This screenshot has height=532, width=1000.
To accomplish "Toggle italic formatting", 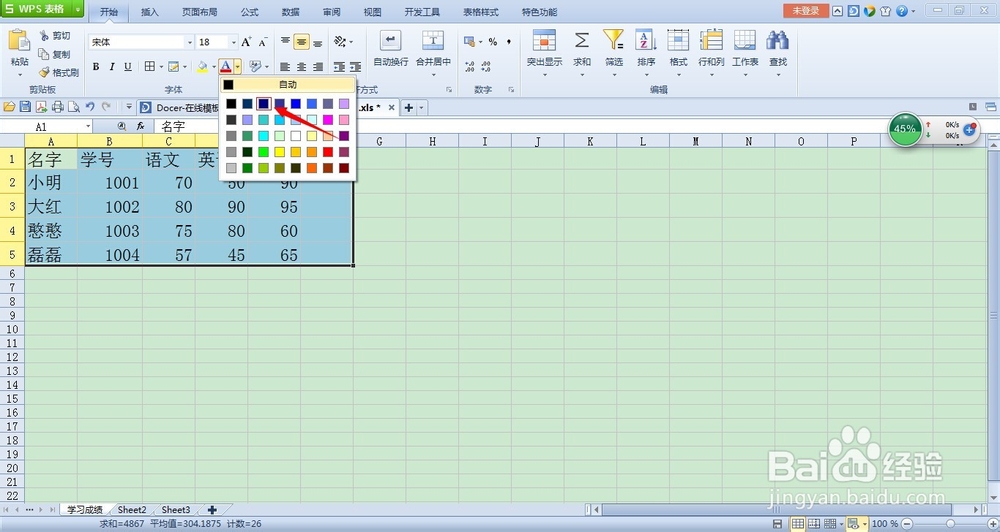I will pos(112,66).
